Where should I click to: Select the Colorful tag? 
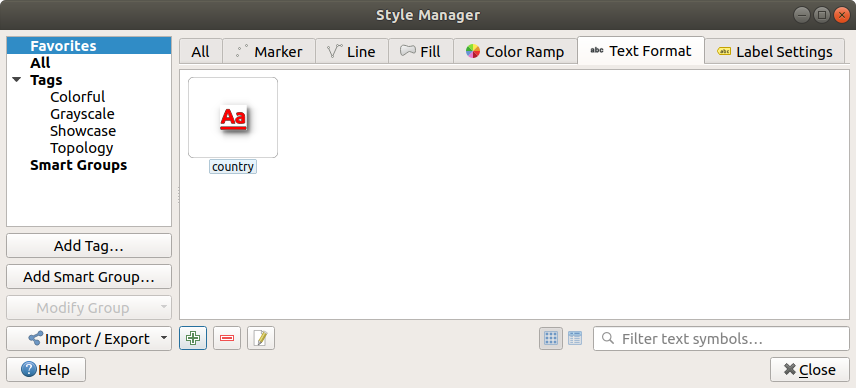(x=78, y=97)
